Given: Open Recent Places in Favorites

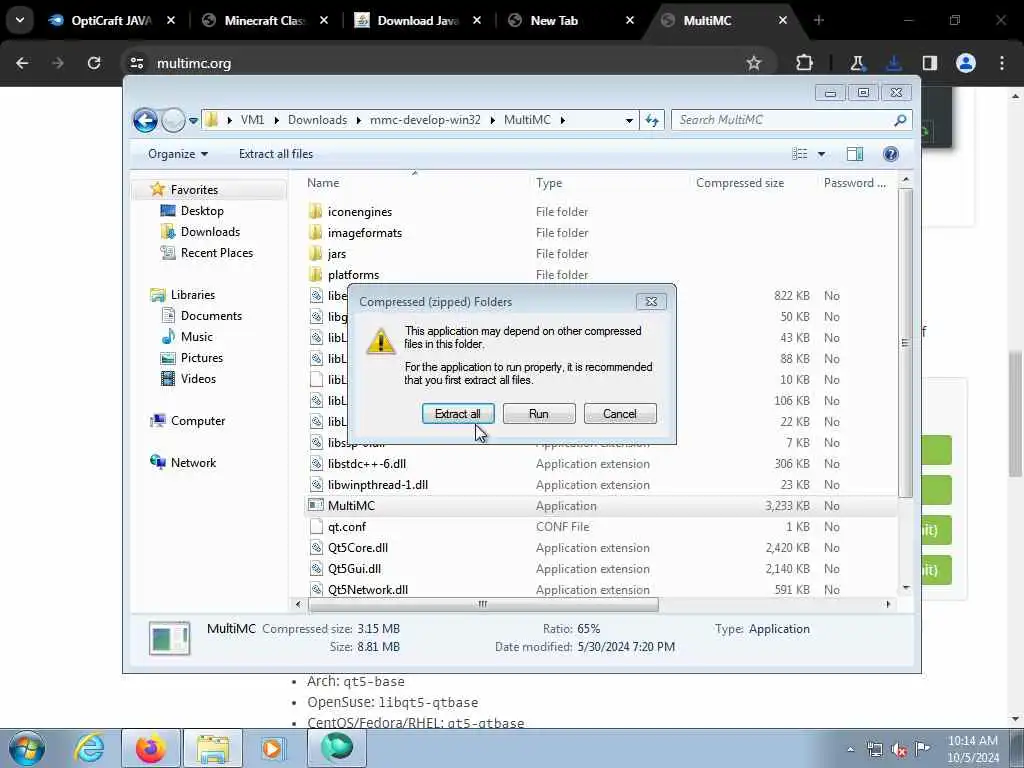Looking at the screenshot, I should click(x=217, y=253).
